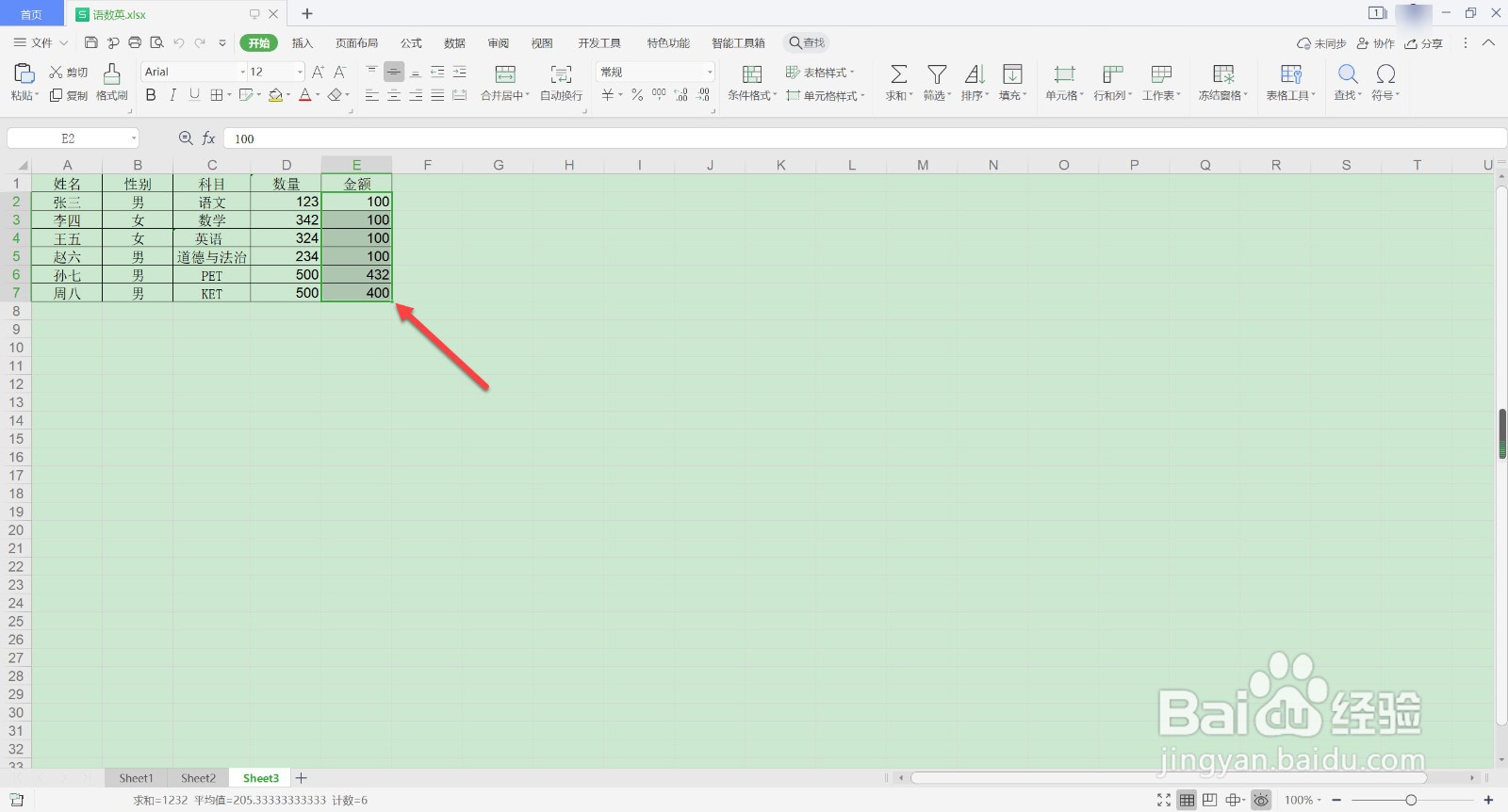Viewport: 1508px width, 812px height.
Task: Click zoom in plus icon
Action: point(1488,800)
